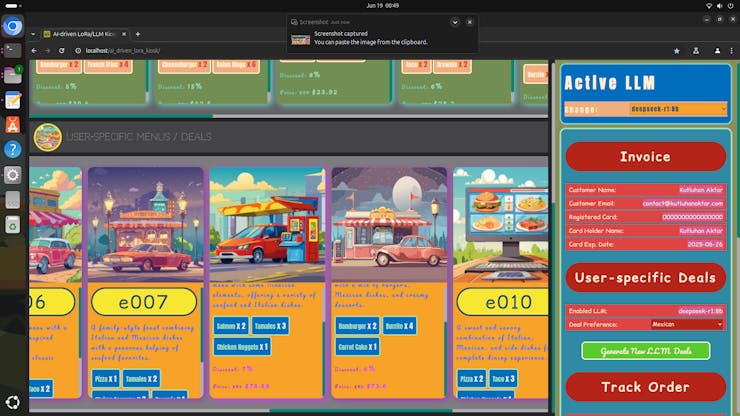Click the Carrot Cake X 1 tag
This screenshot has width=740, height=416.
click(x=357, y=347)
